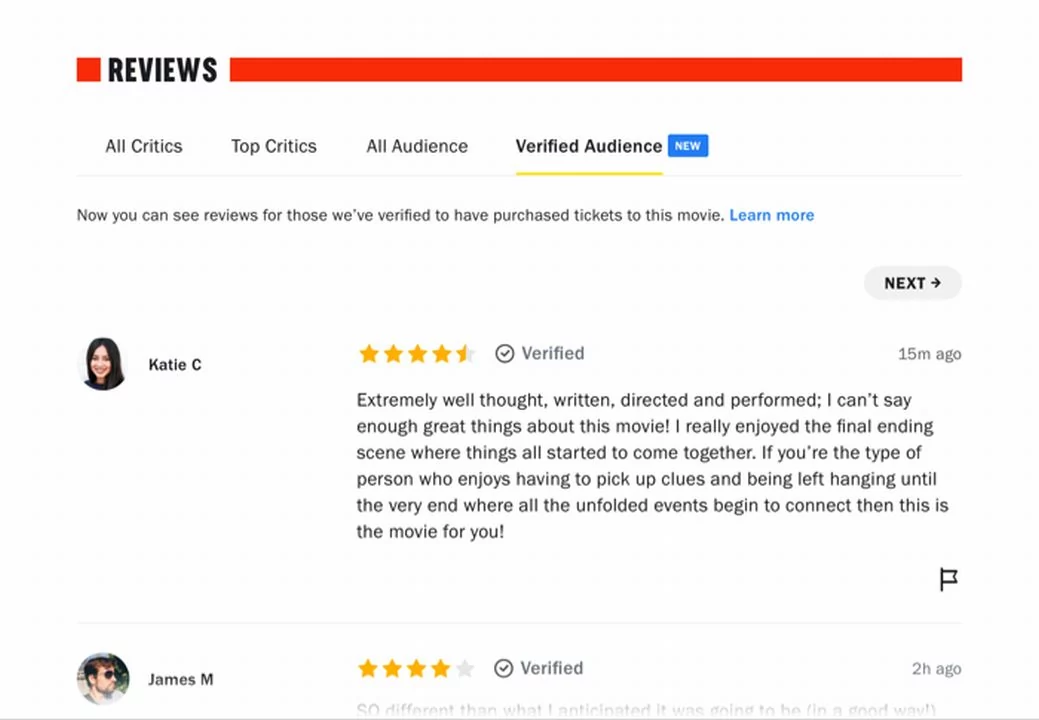Viewport: 1039px width, 720px height.
Task: Switch to the Top Critics tab
Action: 274,146
